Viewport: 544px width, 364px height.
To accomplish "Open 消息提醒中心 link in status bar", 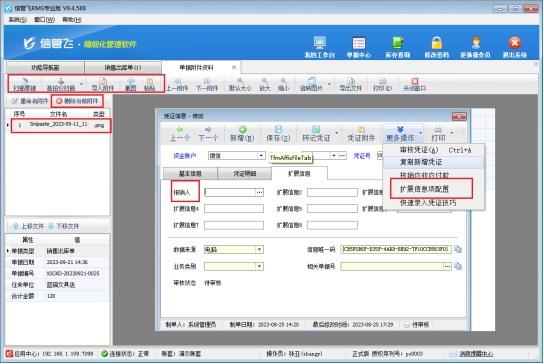I will click(x=476, y=354).
